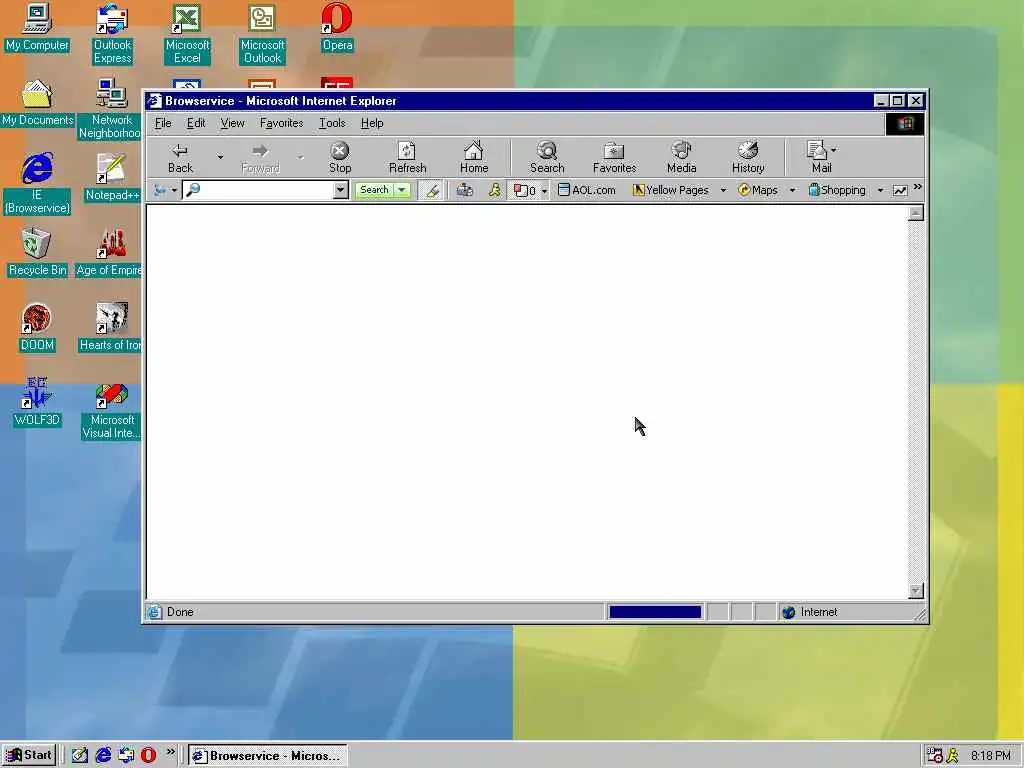Viewport: 1024px width, 768px height.
Task: Click the vertical scrollbar up arrow
Action: 916,214
